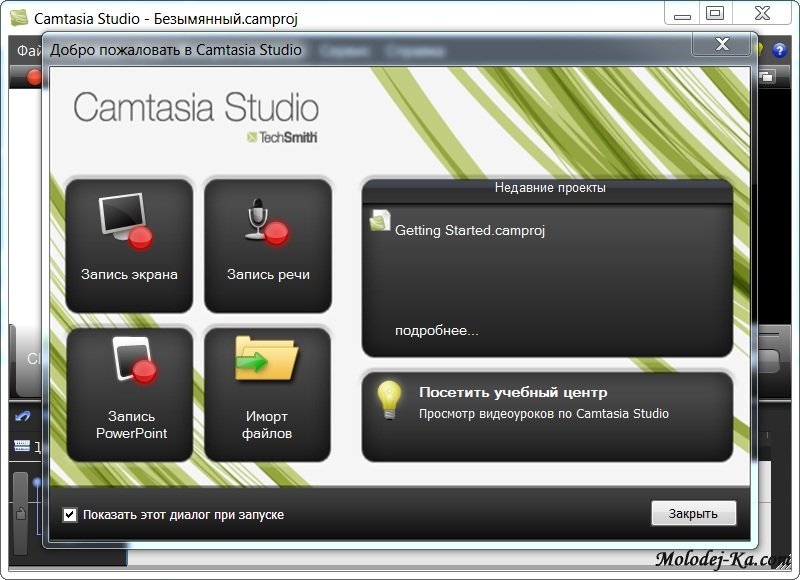Click the overlapping windows icon in main window
Screen dimensions: 800x580
[x=766, y=77]
